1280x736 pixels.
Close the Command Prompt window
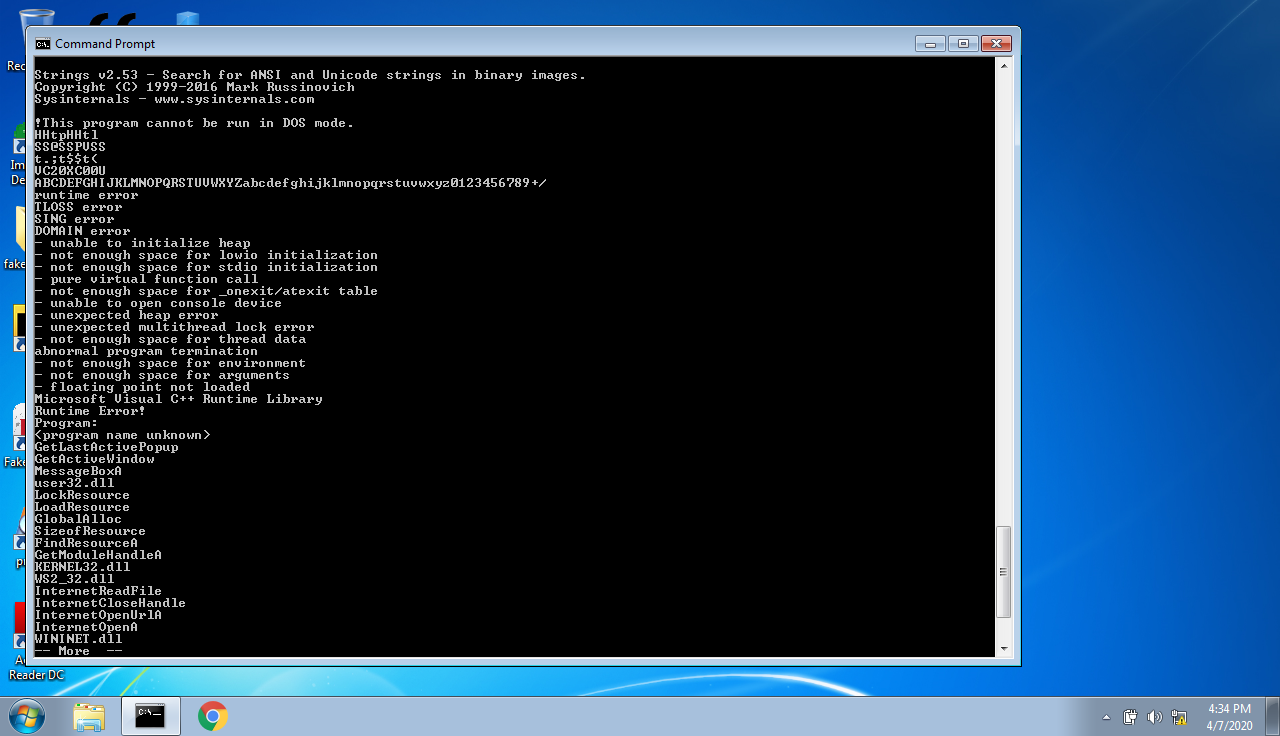coord(996,44)
